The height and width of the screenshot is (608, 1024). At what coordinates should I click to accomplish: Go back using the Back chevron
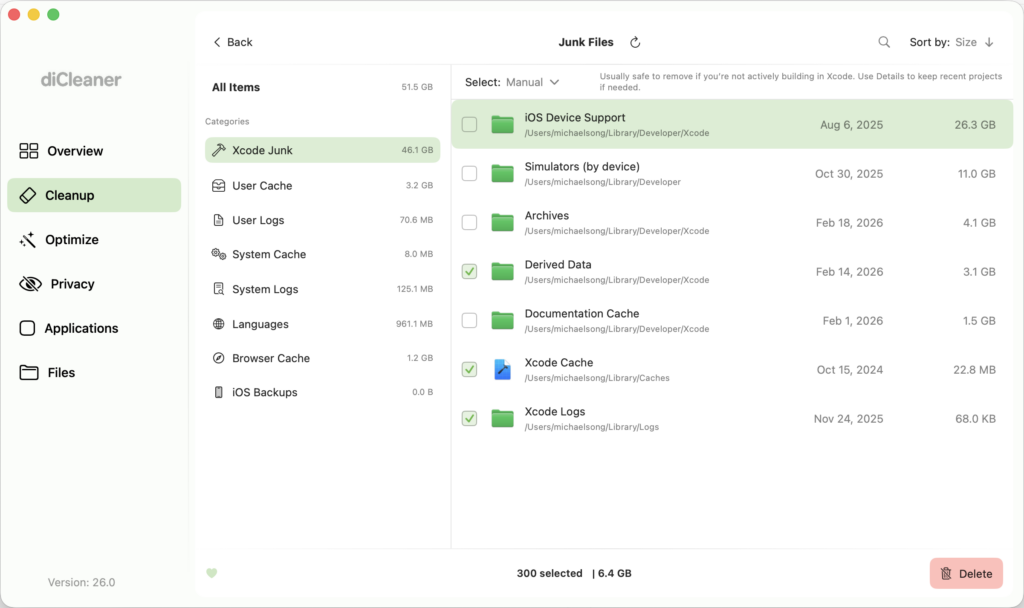click(232, 42)
